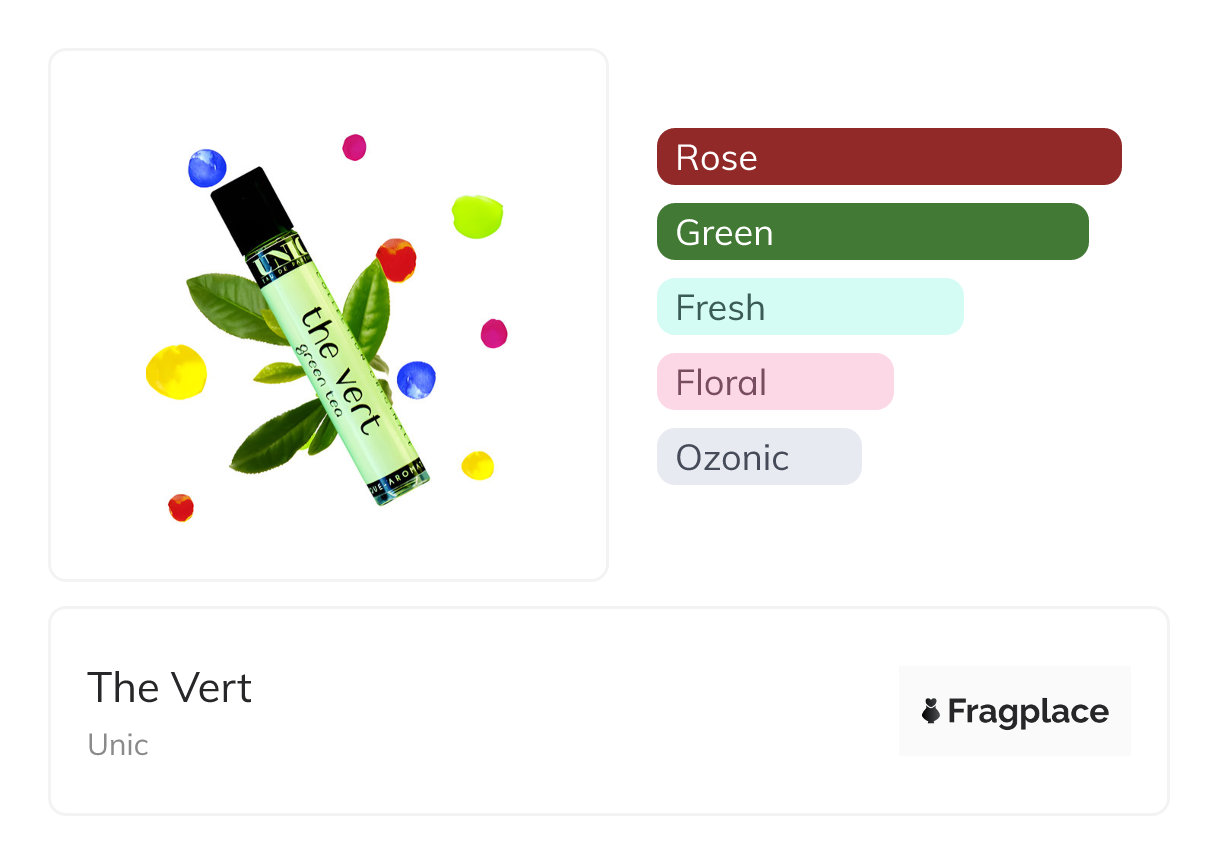
Task: Click the Fragplace logo icon
Action: coord(931,711)
